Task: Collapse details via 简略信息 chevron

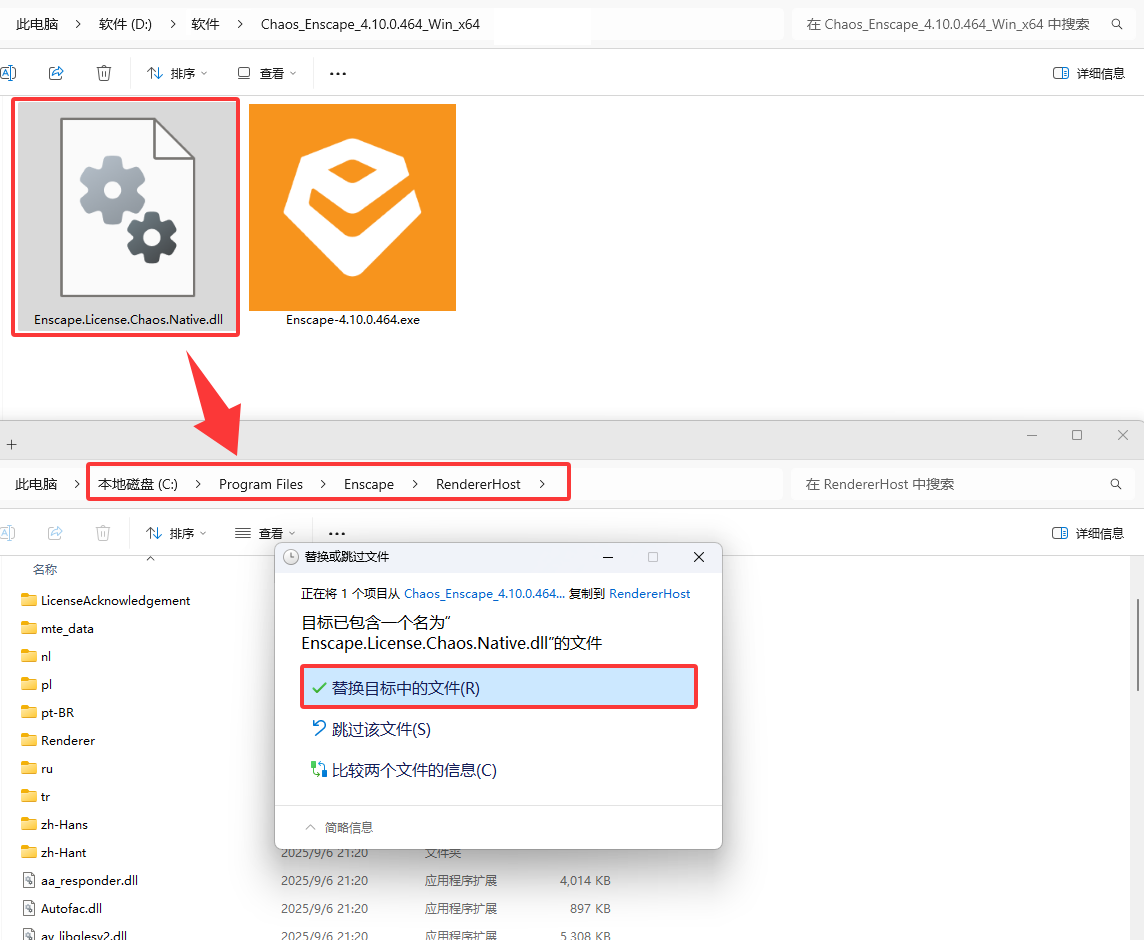Action: 310,827
